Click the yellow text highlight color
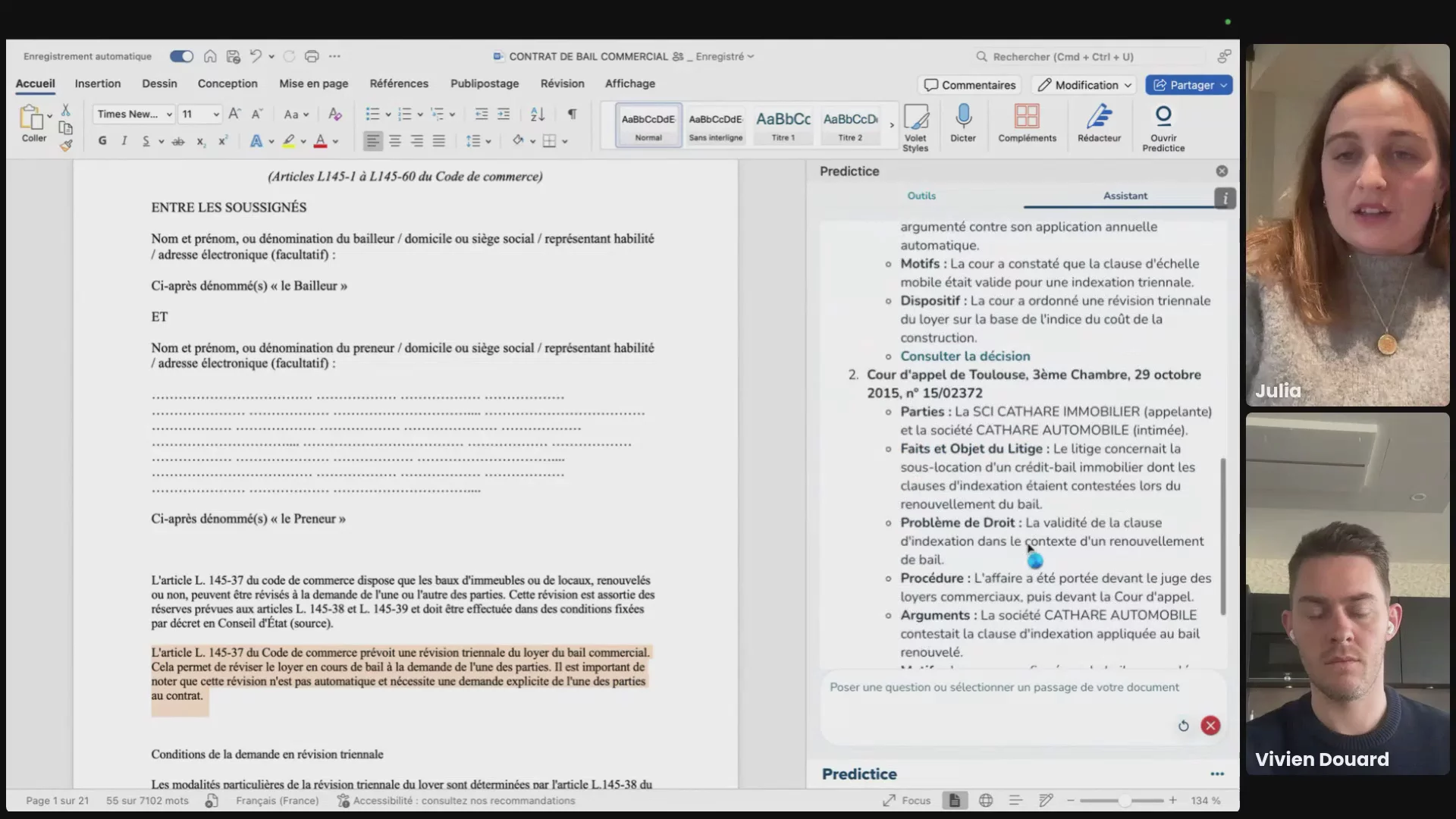The height and width of the screenshot is (819, 1456). click(x=289, y=141)
